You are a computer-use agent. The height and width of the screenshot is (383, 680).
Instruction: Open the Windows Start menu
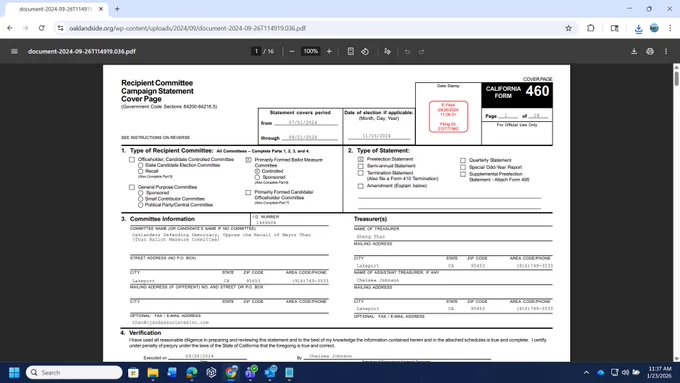pyautogui.click(x=14, y=373)
